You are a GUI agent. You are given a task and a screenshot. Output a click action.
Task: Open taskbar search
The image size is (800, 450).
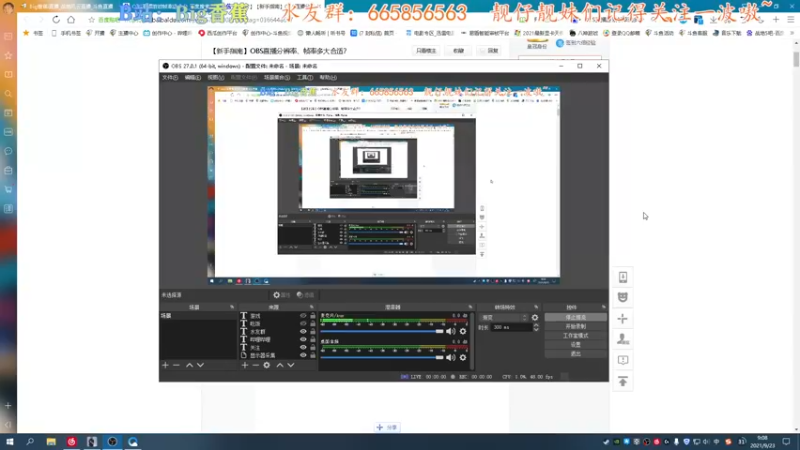(30, 442)
